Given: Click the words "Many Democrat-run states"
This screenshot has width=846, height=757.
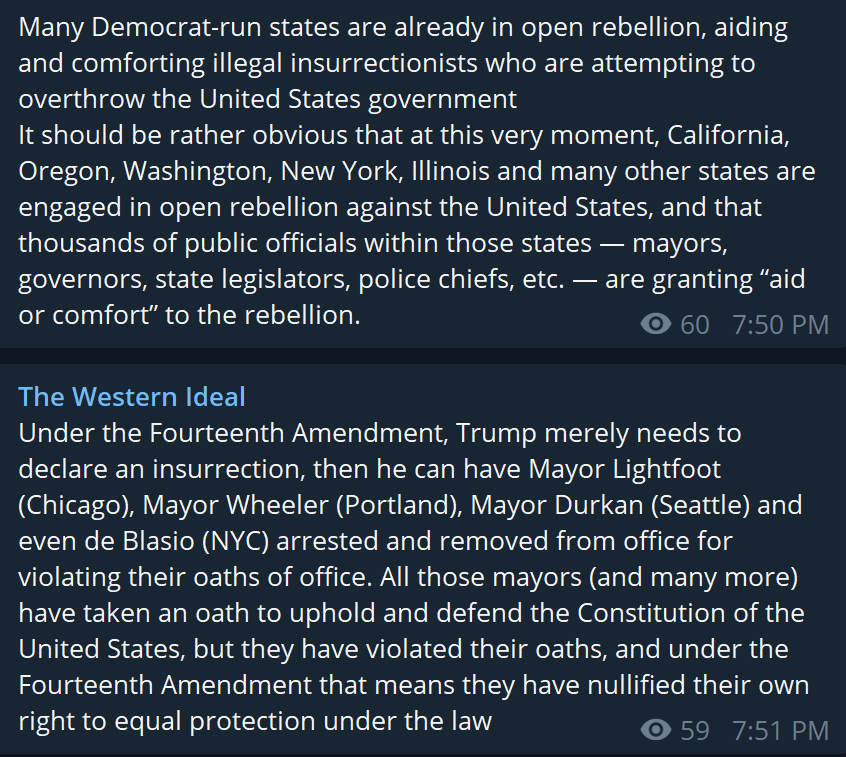Looking at the screenshot, I should pos(179,28).
